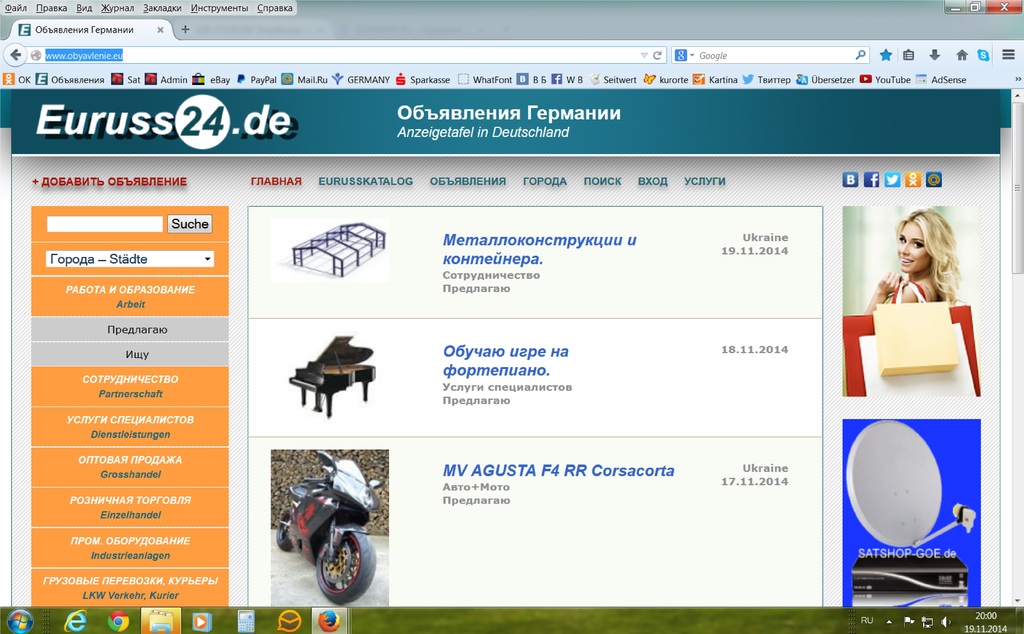Click the ВХОД login link
The height and width of the screenshot is (634, 1024).
[652, 182]
